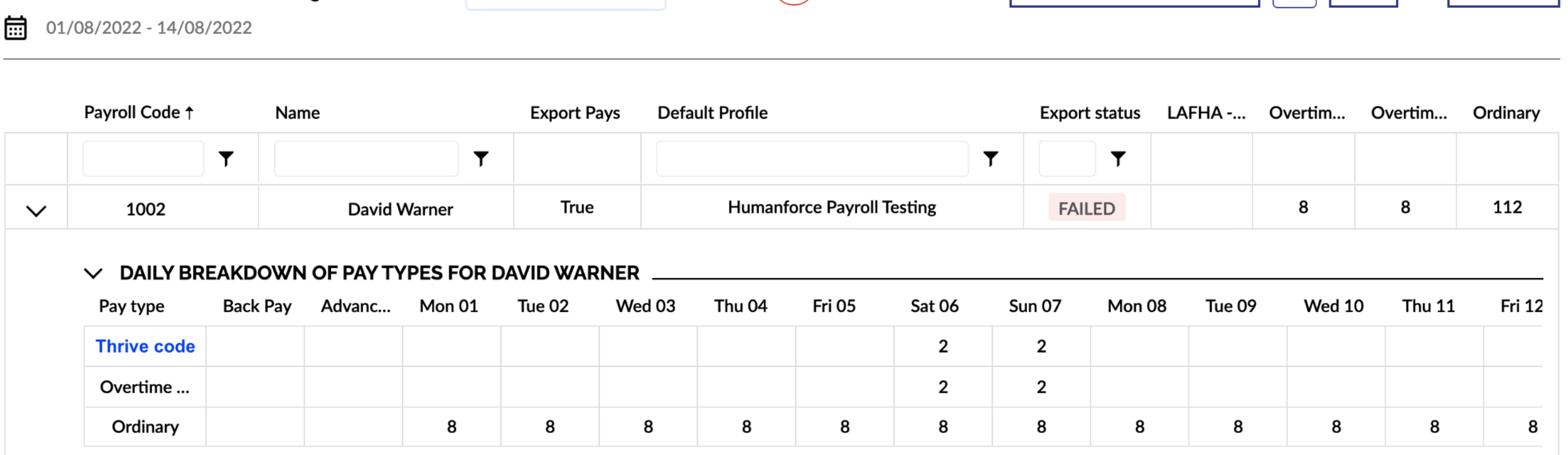Click the Thu 04 day column header
The image size is (1568, 455).
tap(741, 306)
